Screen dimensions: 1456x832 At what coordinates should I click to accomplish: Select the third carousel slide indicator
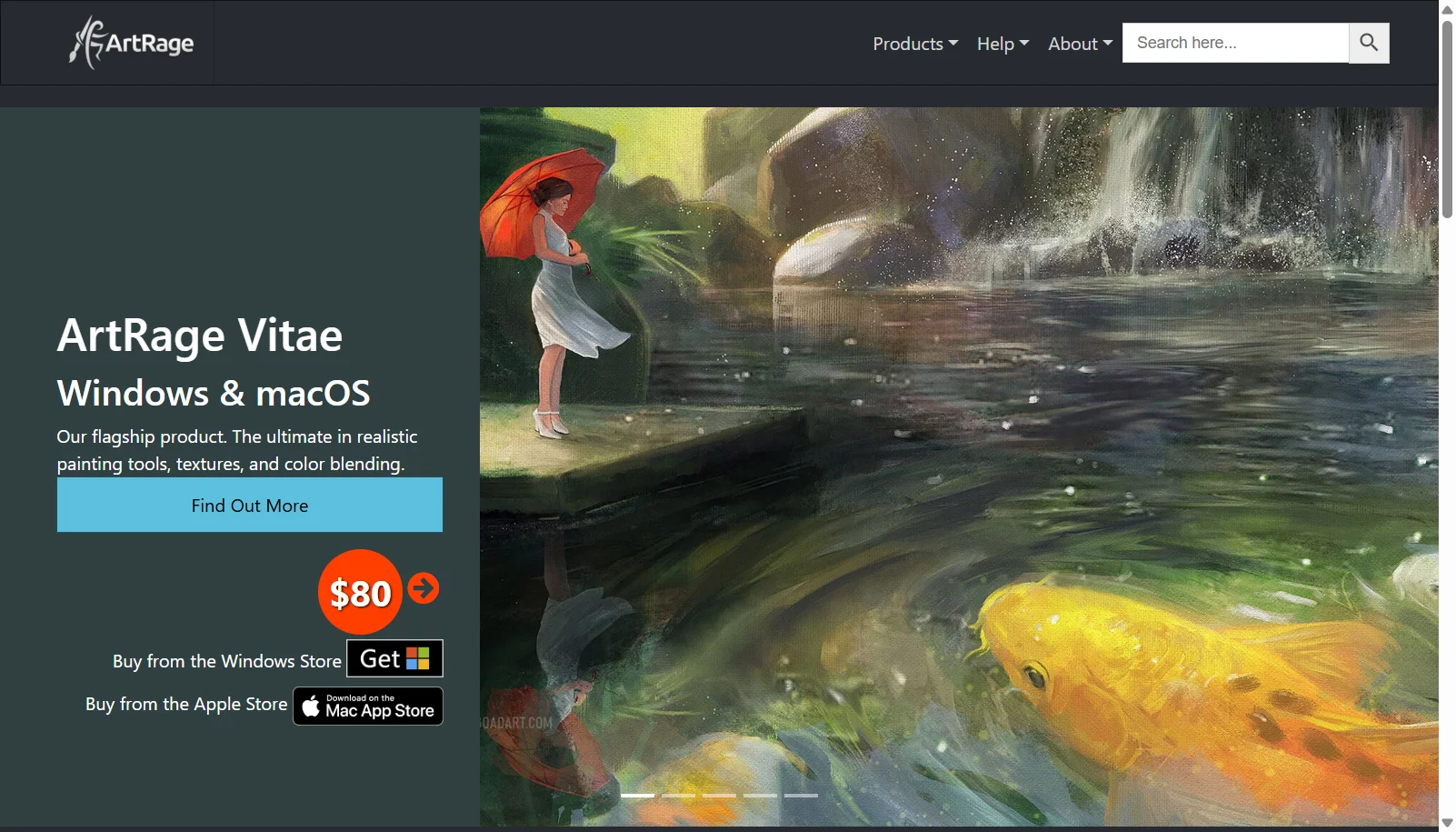pos(719,796)
